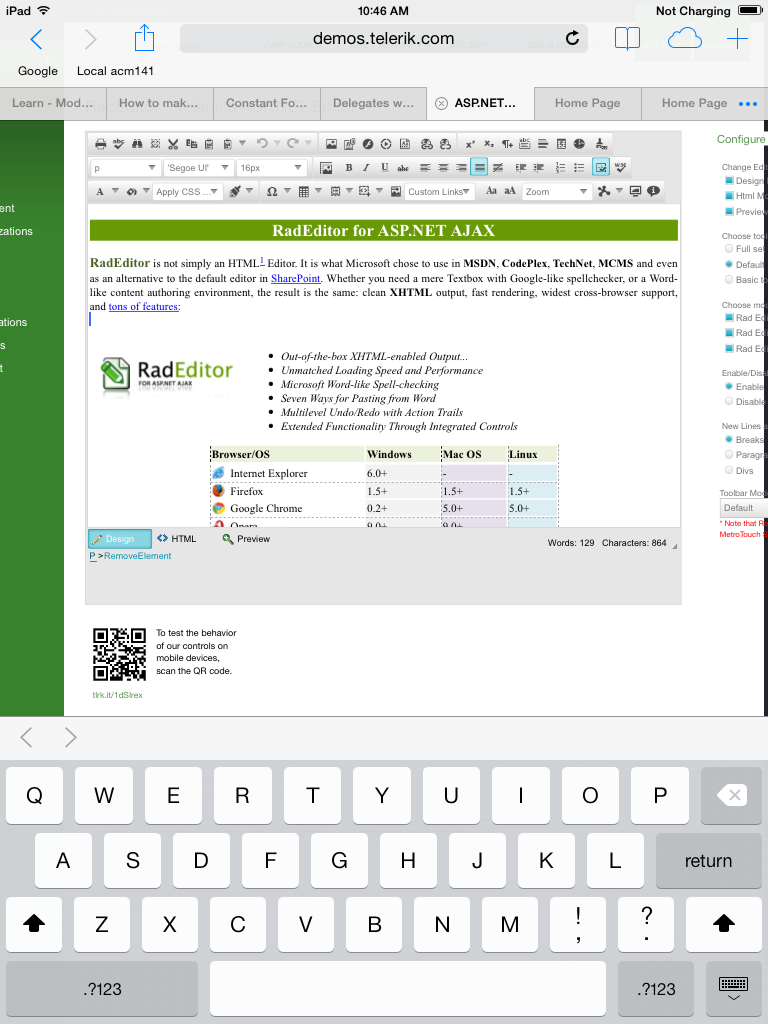
Task: Apply subscript formatting
Action: (x=488, y=144)
